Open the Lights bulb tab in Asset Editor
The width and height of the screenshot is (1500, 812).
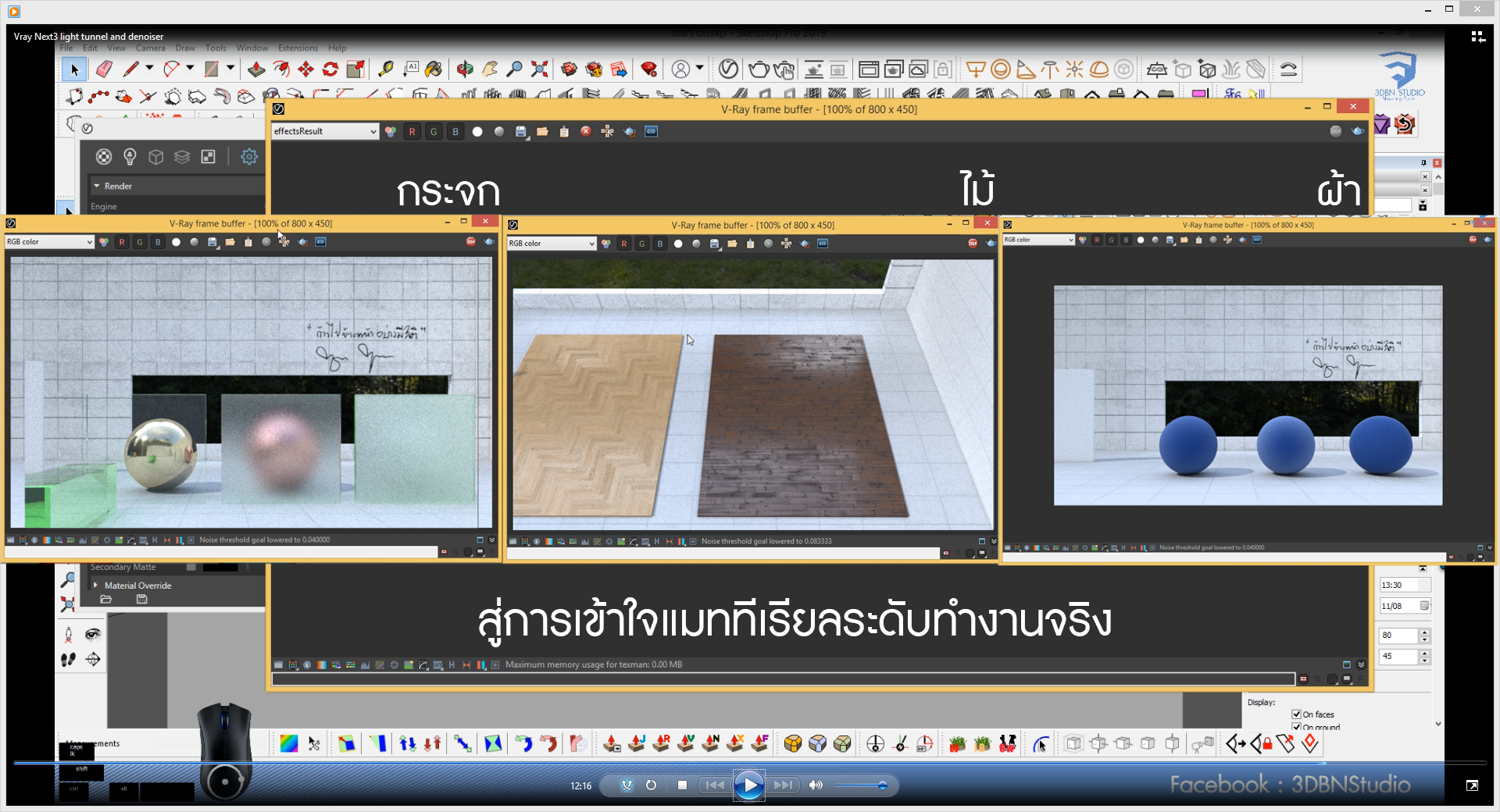(130, 157)
